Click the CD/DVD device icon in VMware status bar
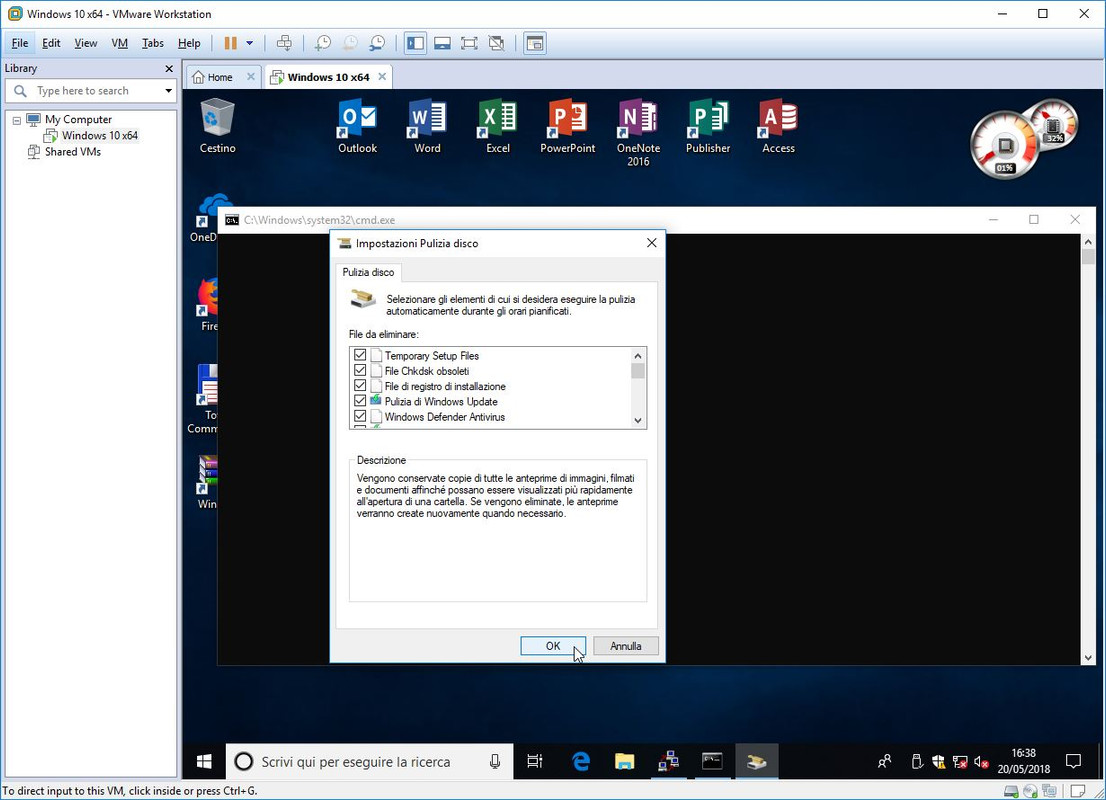This screenshot has width=1106, height=800. click(x=1030, y=791)
